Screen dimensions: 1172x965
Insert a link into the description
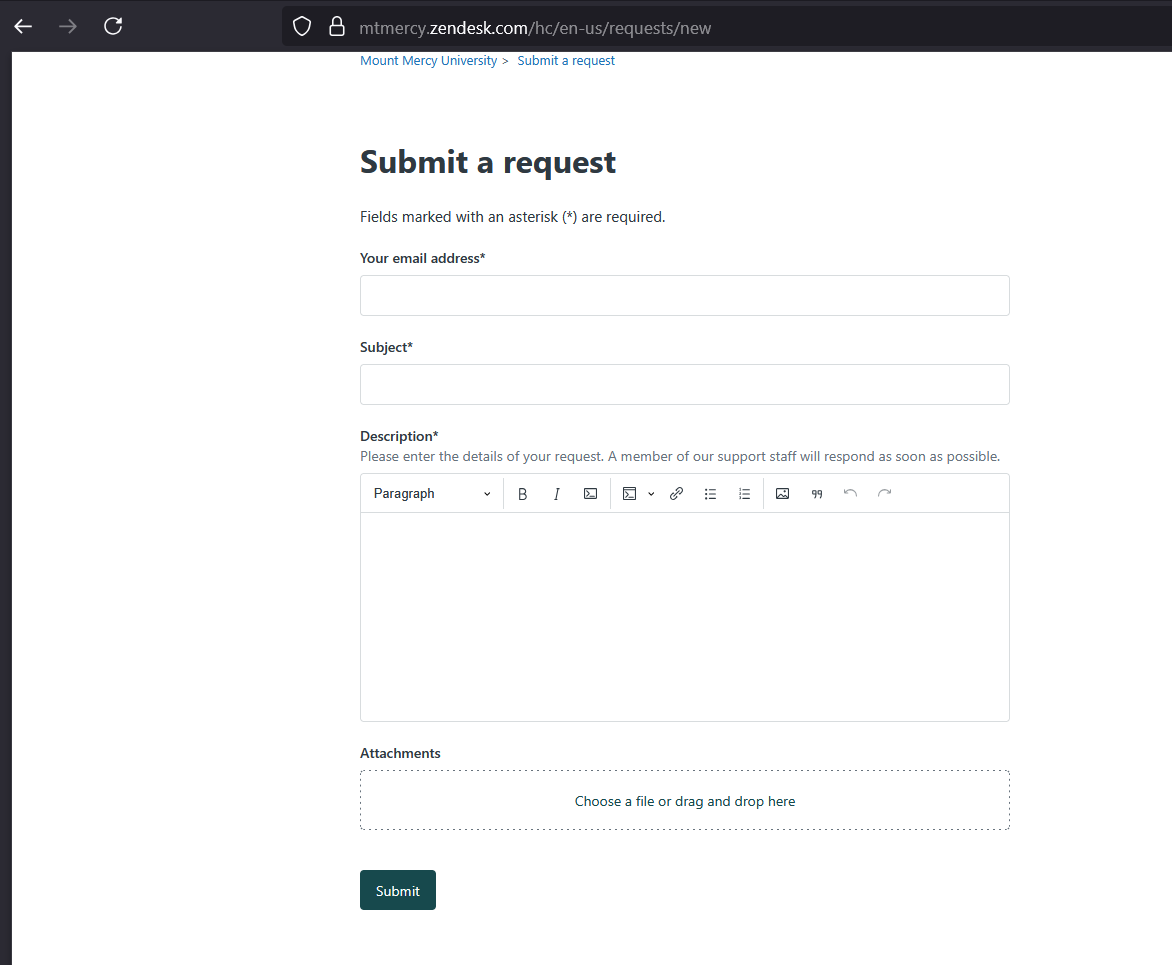676,494
